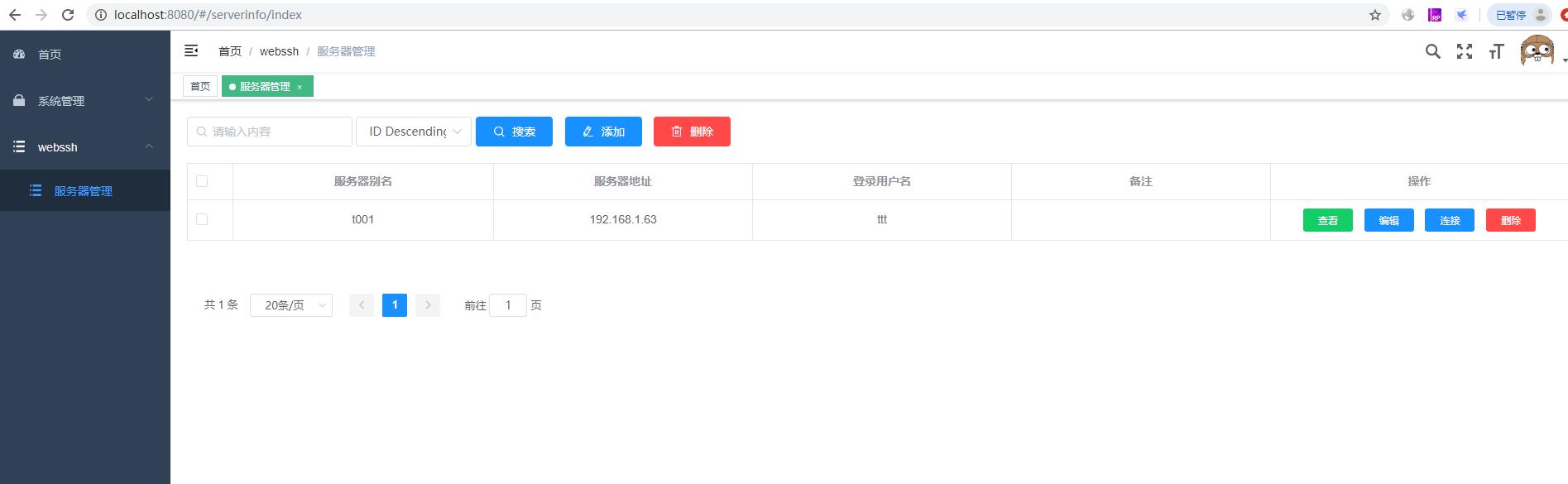Select checkbox for row t001
This screenshot has width=1568, height=484.
point(202,219)
